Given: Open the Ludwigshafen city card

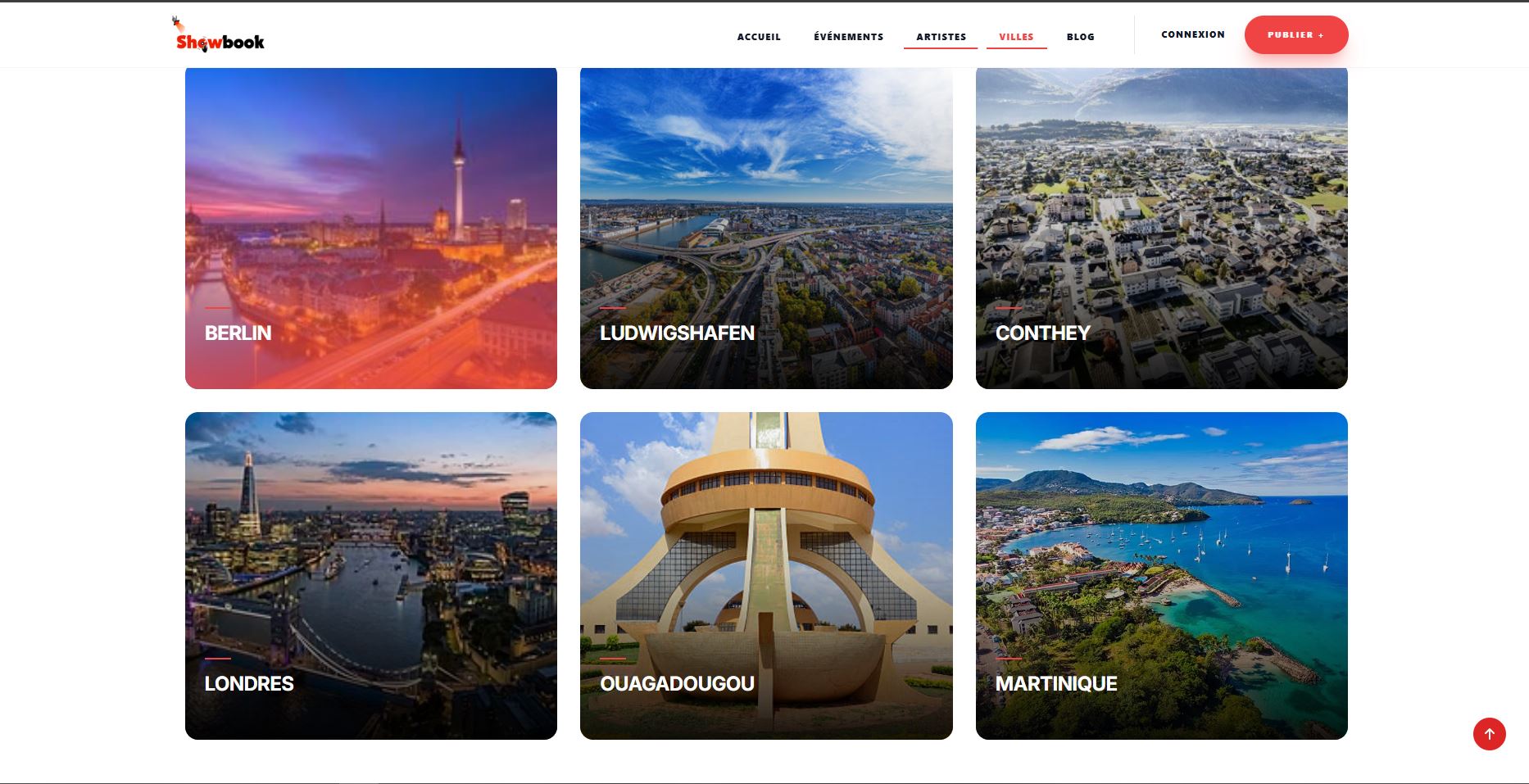Looking at the screenshot, I should point(766,228).
